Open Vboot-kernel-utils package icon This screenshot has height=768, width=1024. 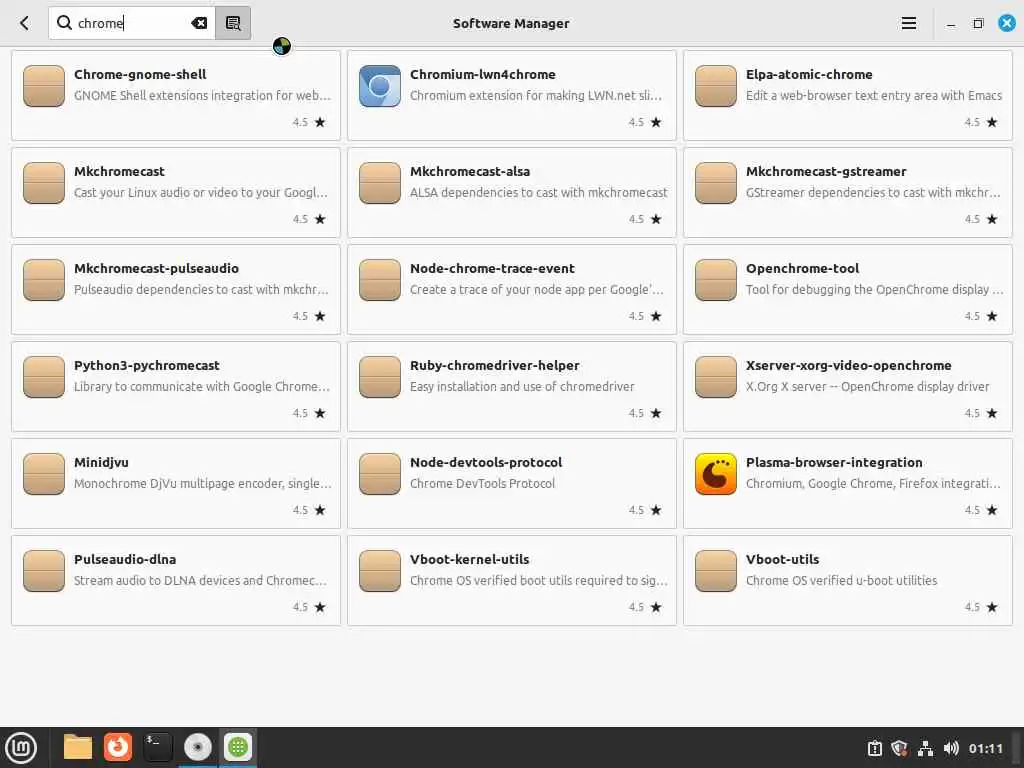pyautogui.click(x=379, y=571)
